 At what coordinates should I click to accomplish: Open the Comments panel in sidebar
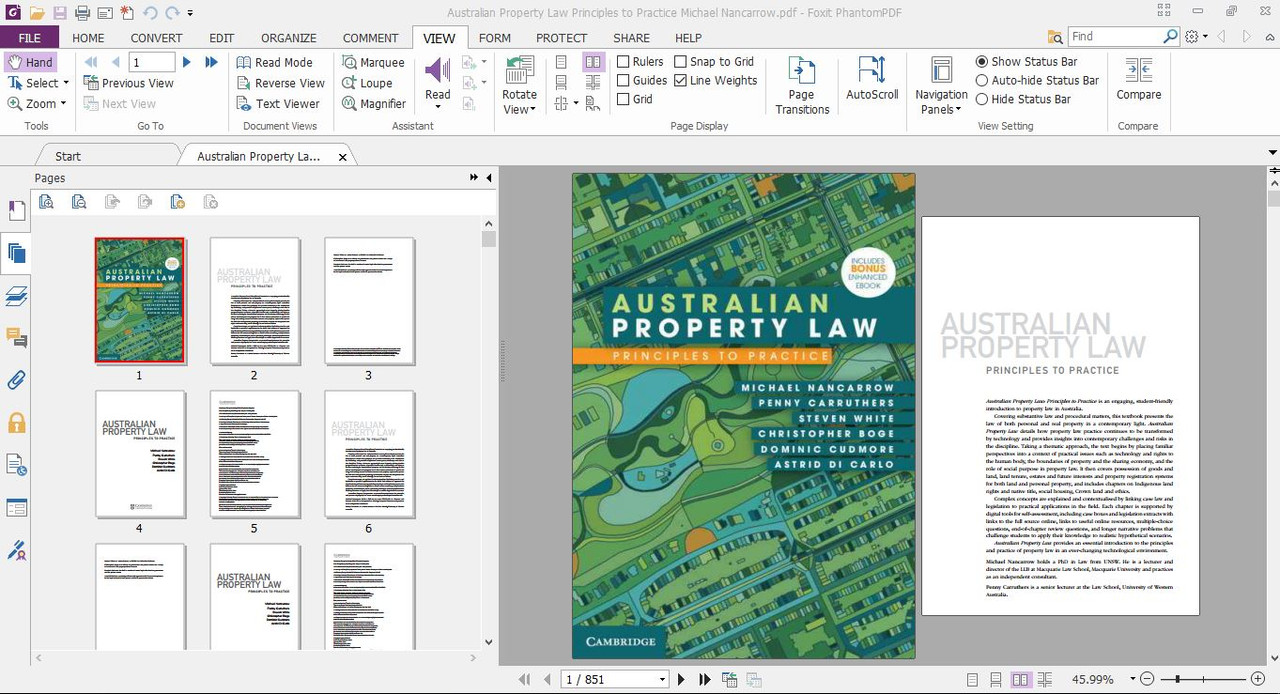click(x=16, y=338)
